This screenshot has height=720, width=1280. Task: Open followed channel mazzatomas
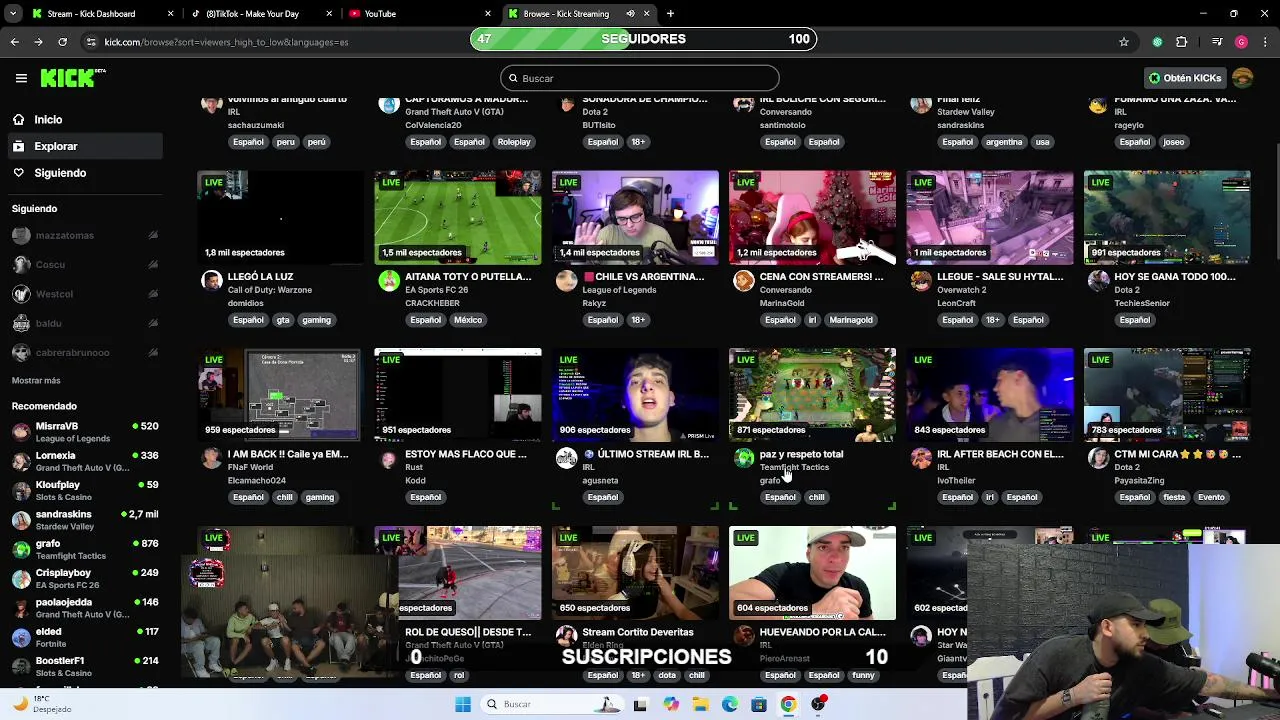(85, 235)
